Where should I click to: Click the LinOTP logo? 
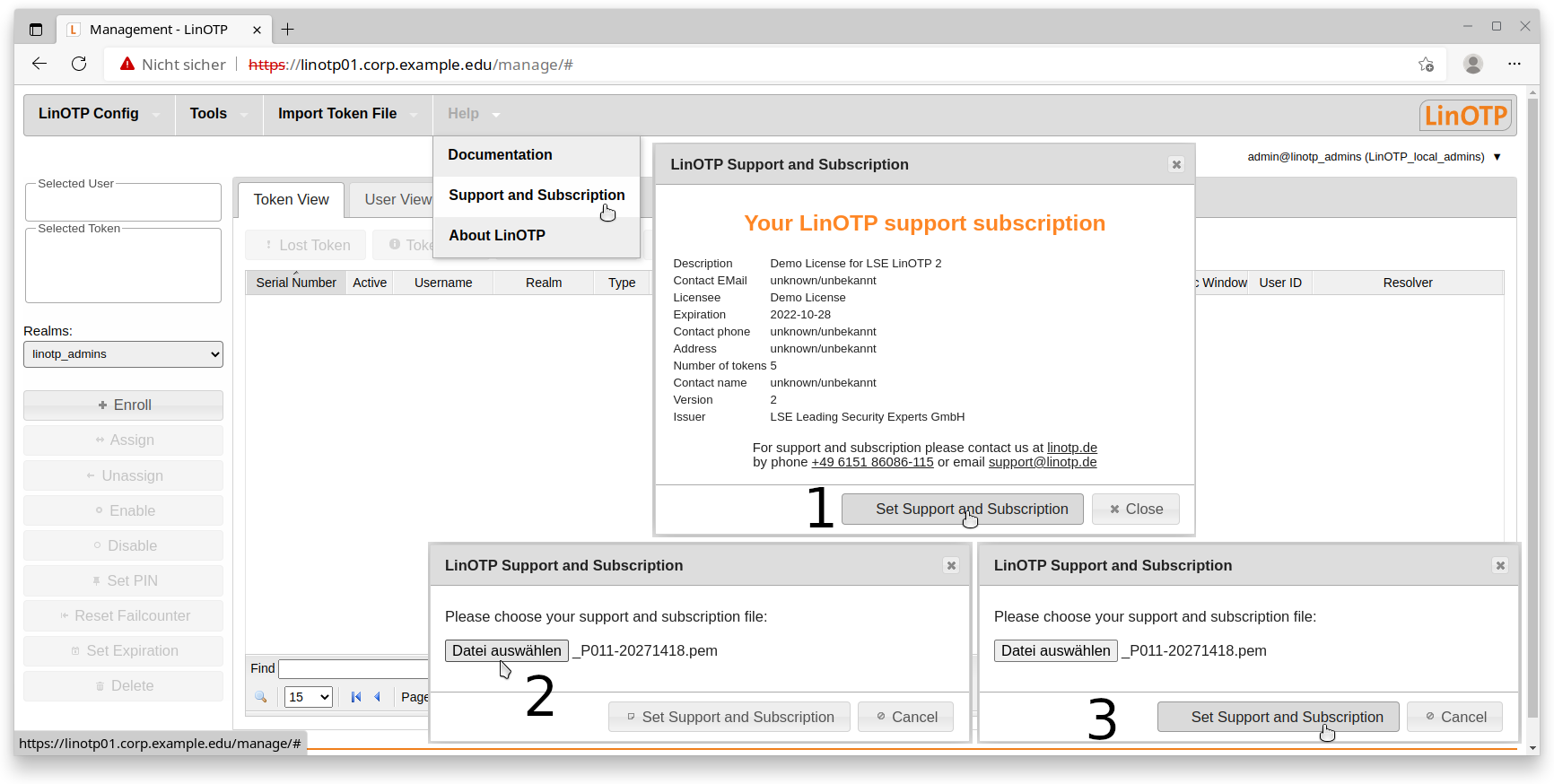1466,116
